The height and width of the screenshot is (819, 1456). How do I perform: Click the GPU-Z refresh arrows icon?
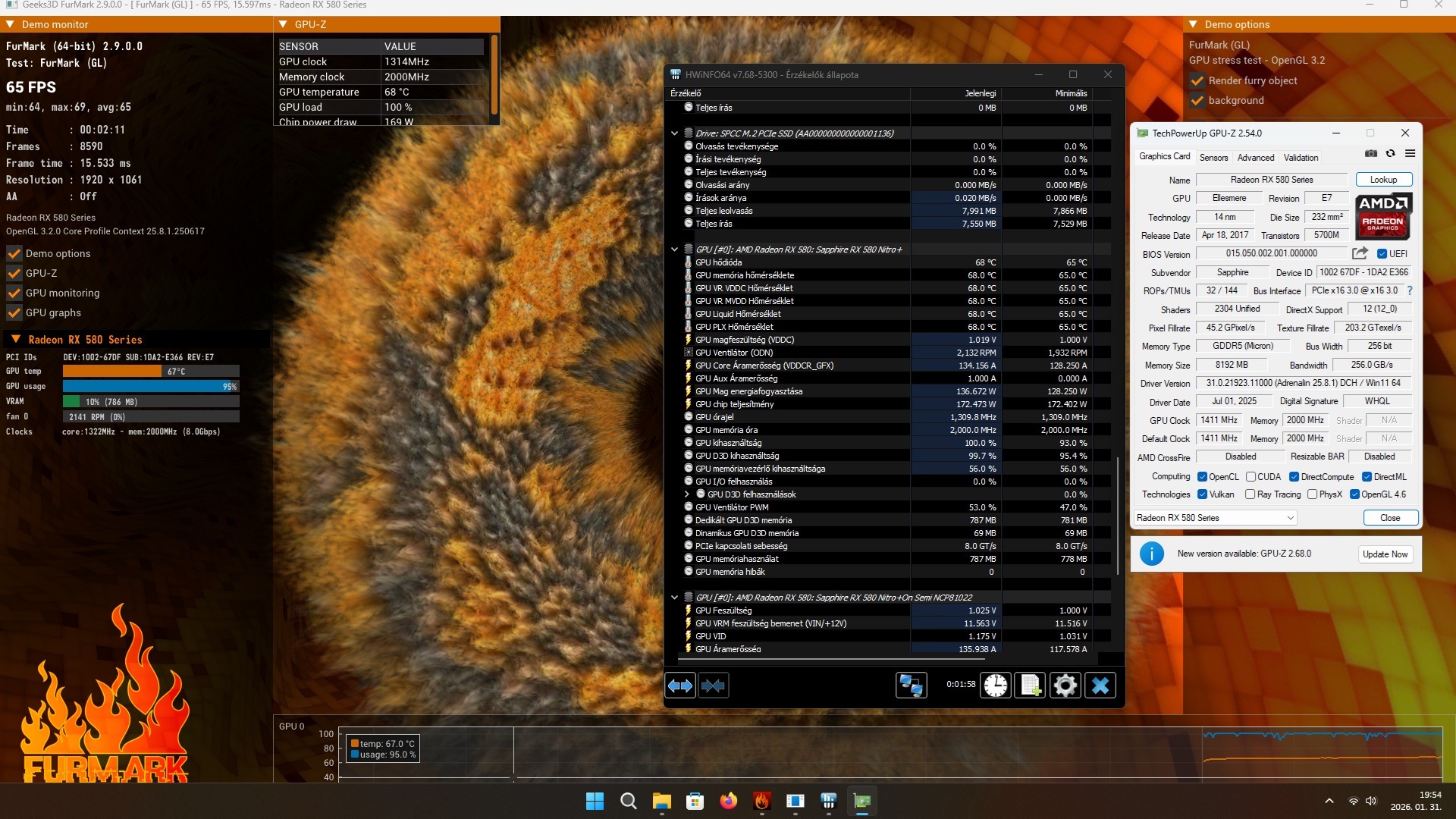click(1390, 154)
